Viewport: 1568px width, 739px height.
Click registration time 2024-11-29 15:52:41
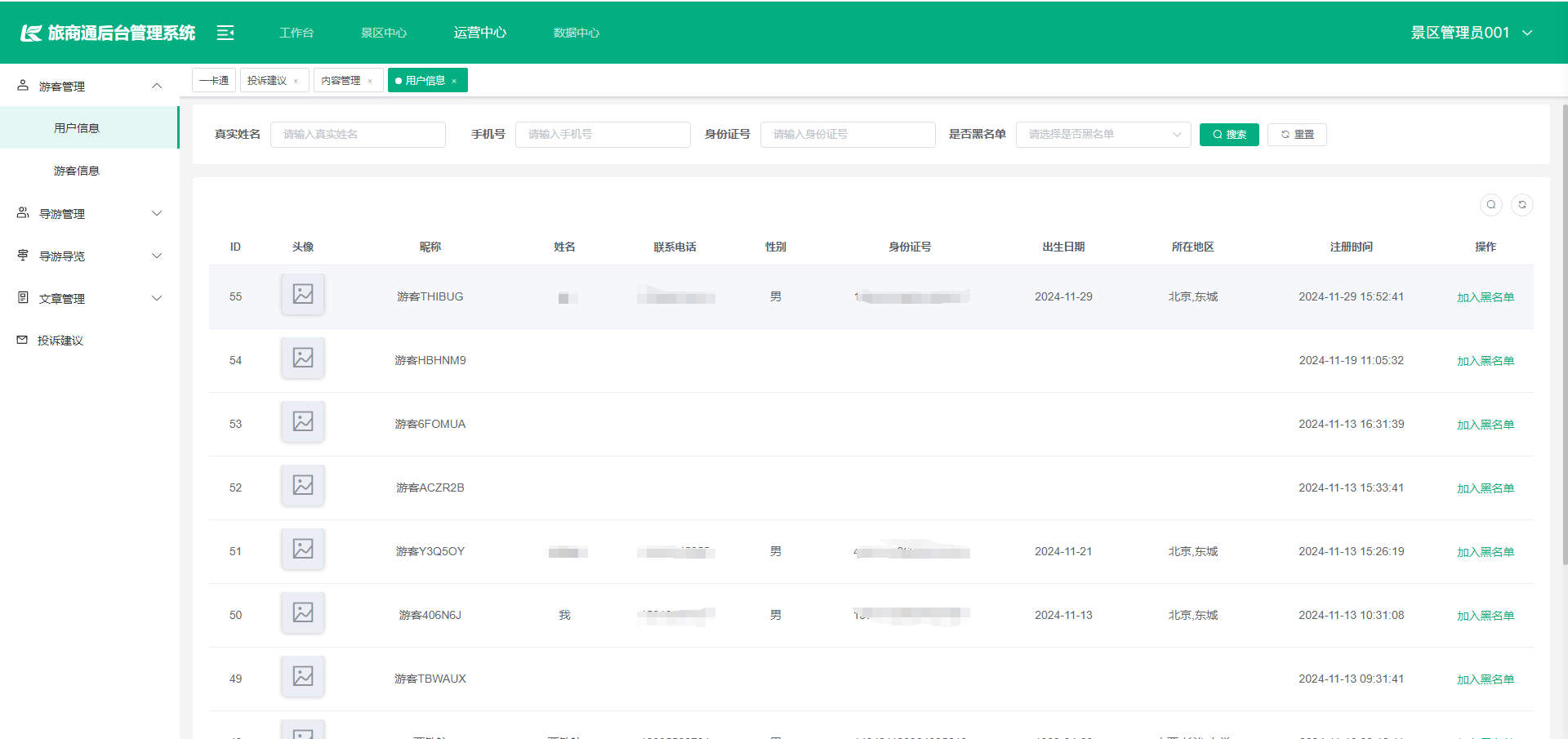(x=1352, y=296)
